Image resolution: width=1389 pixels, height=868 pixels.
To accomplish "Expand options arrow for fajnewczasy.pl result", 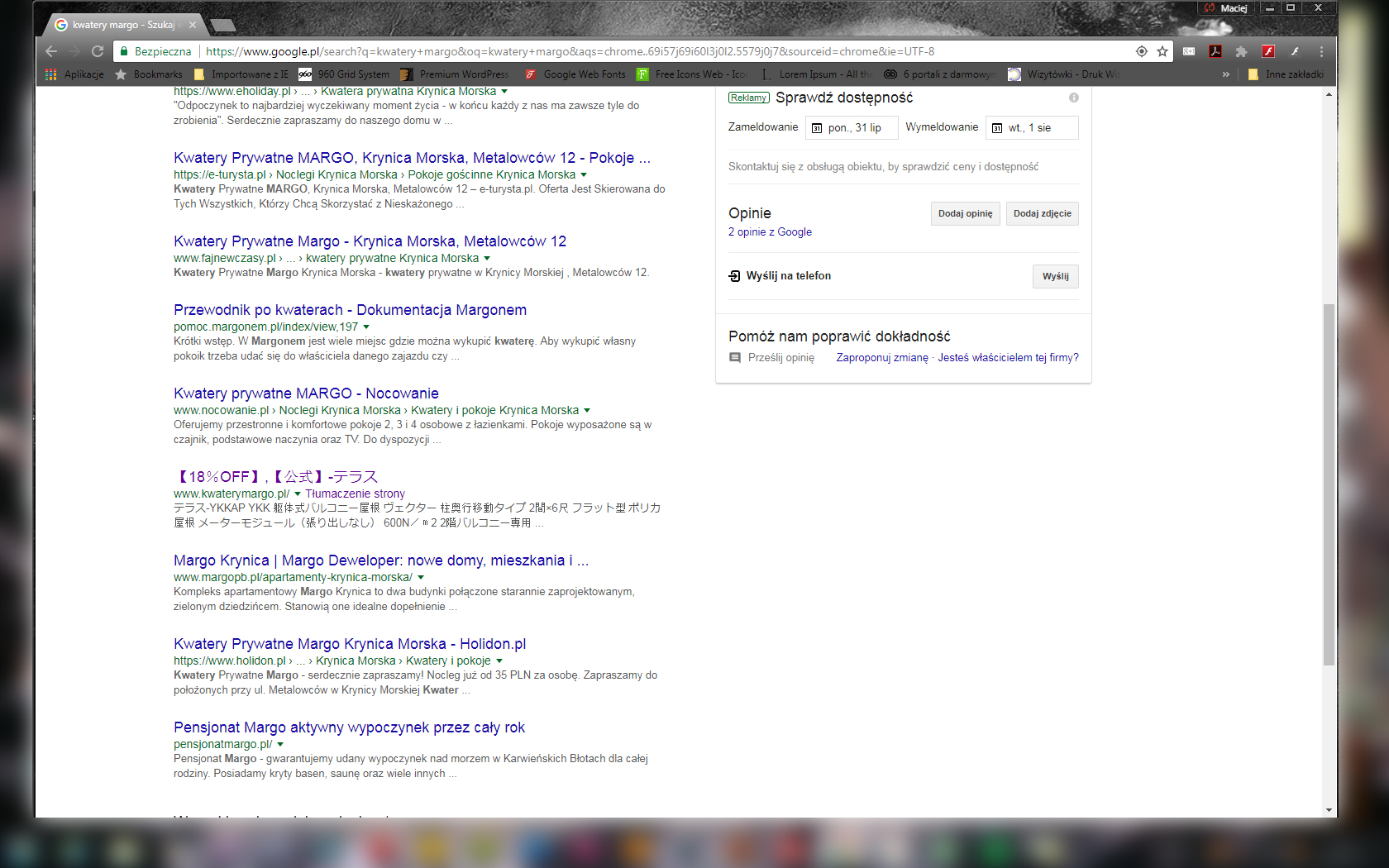I will [487, 259].
